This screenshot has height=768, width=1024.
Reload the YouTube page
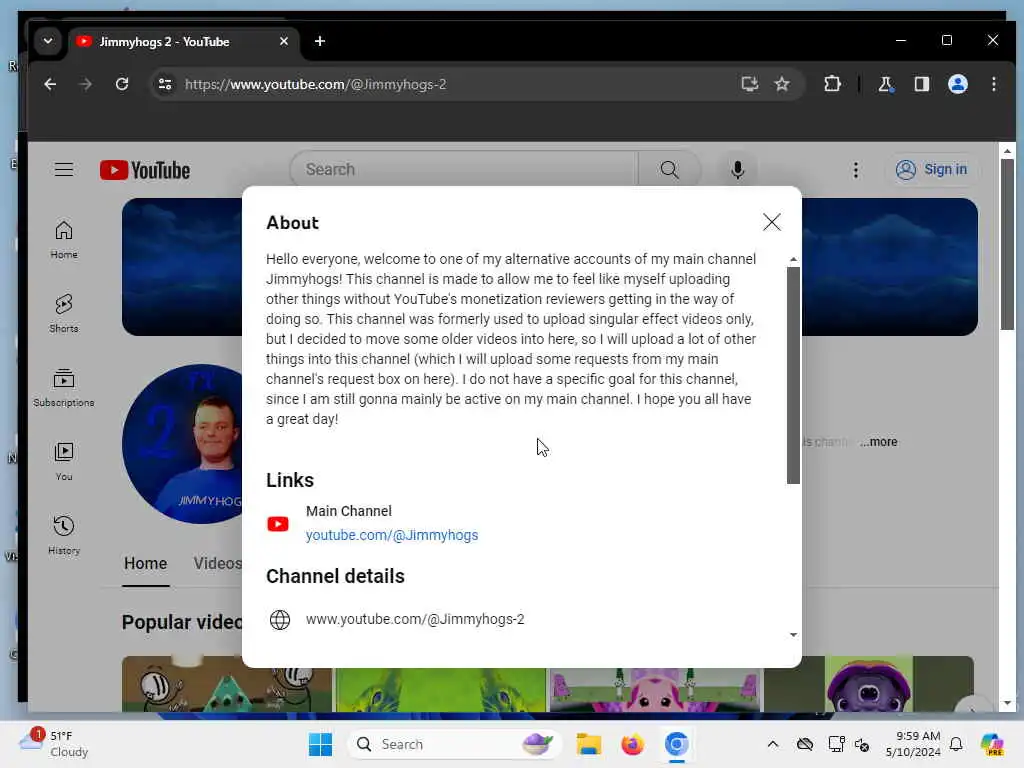coord(121,84)
